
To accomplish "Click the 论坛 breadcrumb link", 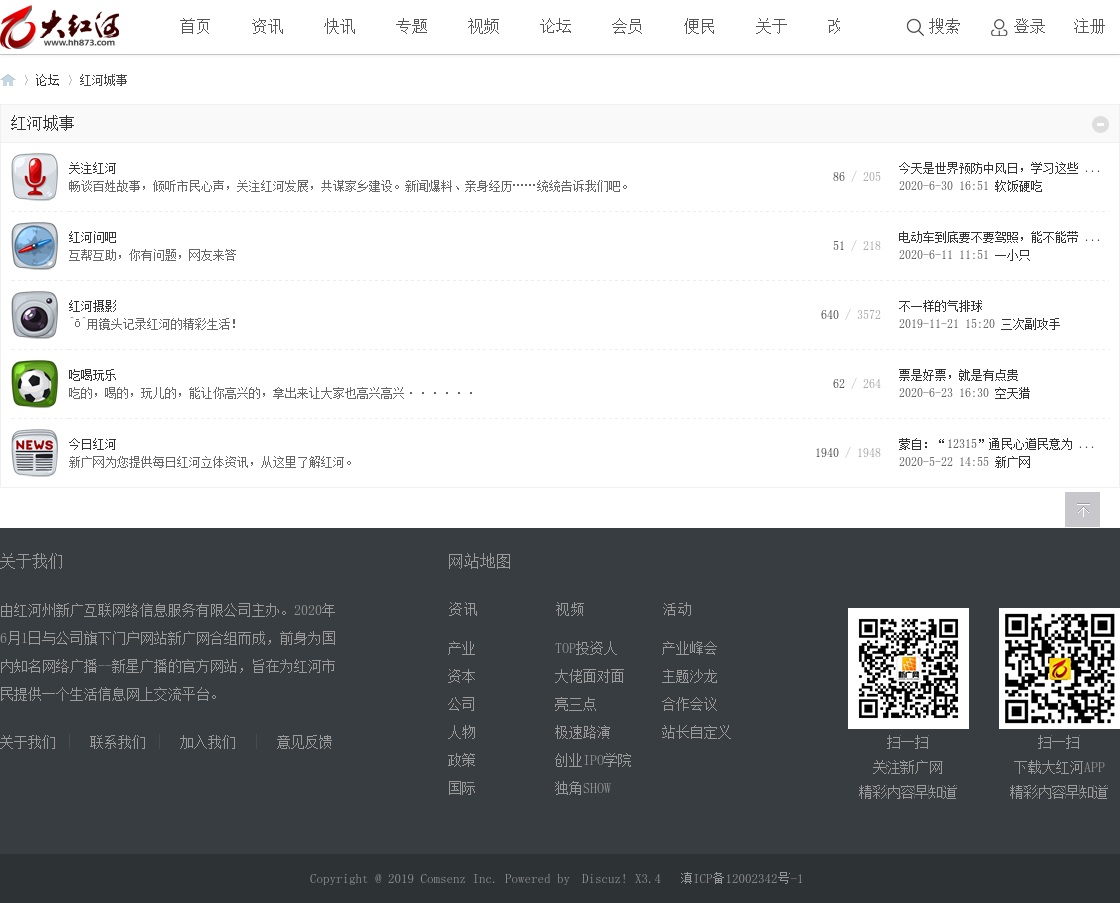I will (x=47, y=80).
